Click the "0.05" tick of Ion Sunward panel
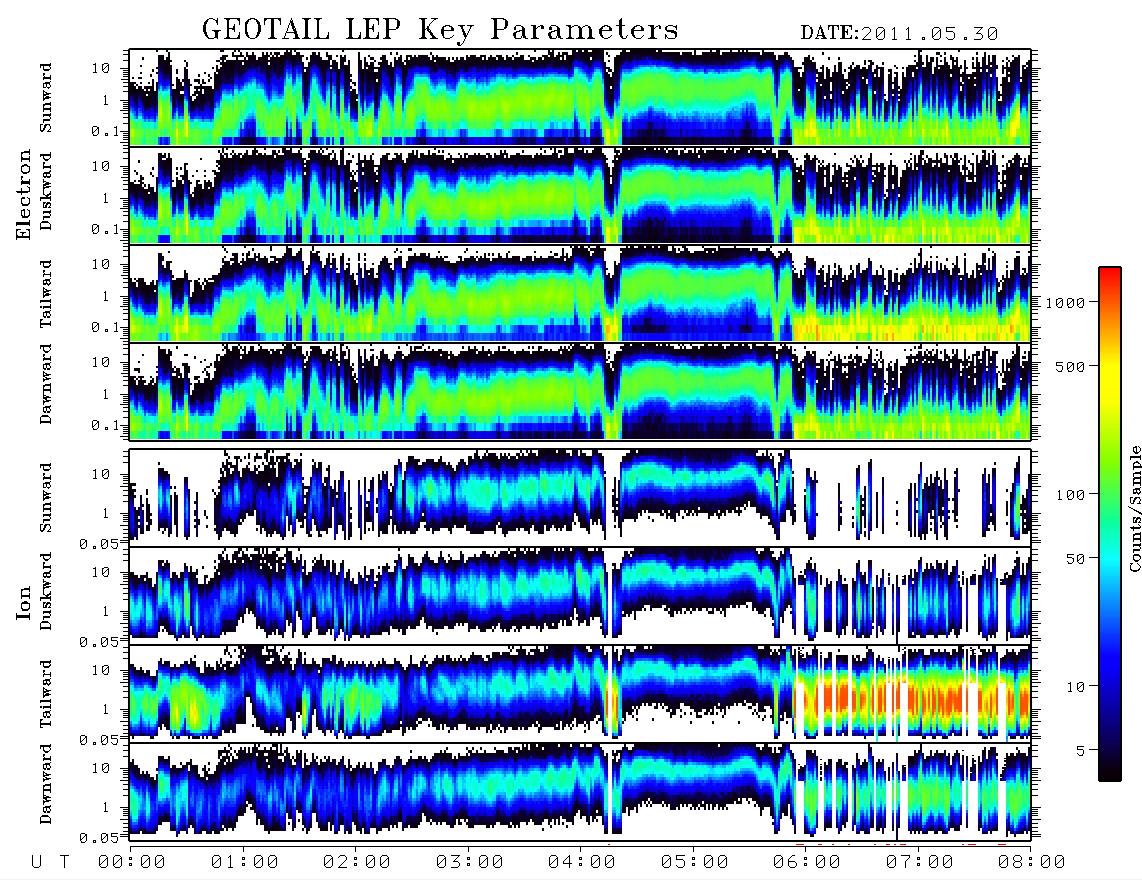This screenshot has width=1142, height=880. 100,543
